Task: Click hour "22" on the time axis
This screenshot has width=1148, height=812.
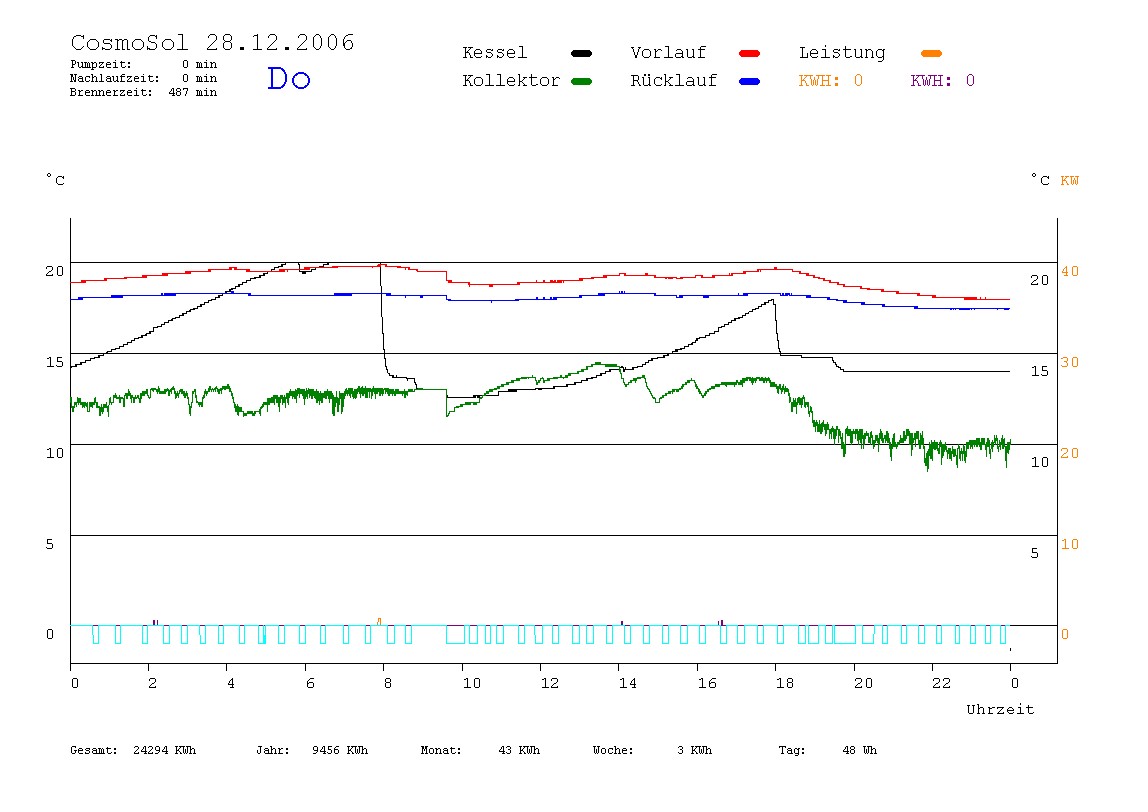Action: coord(942,683)
